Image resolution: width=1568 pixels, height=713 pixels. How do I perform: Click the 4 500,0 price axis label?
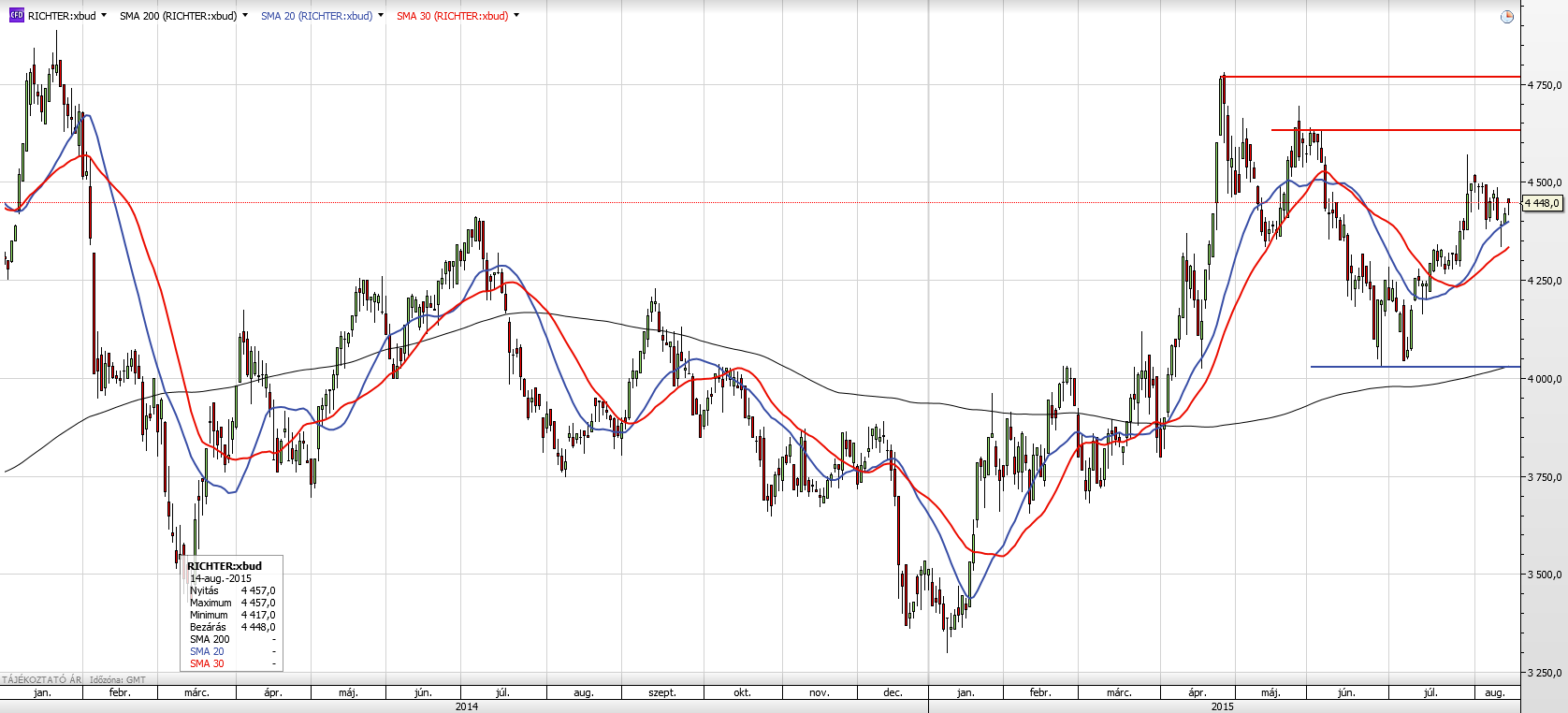tap(1545, 182)
